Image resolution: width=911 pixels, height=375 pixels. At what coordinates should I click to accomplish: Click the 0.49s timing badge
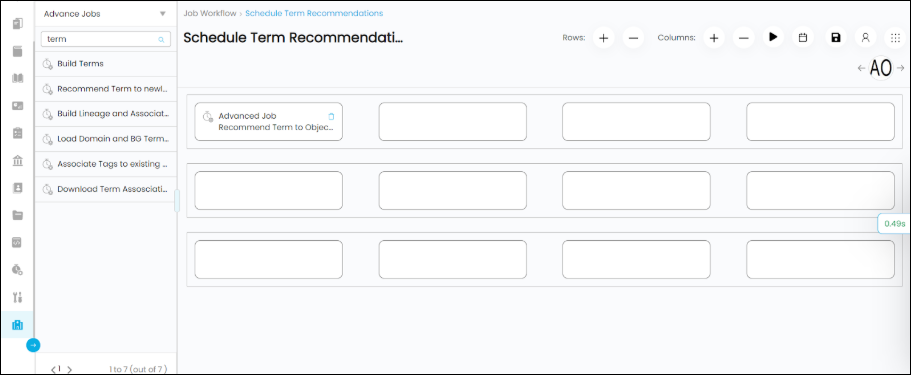coord(894,223)
